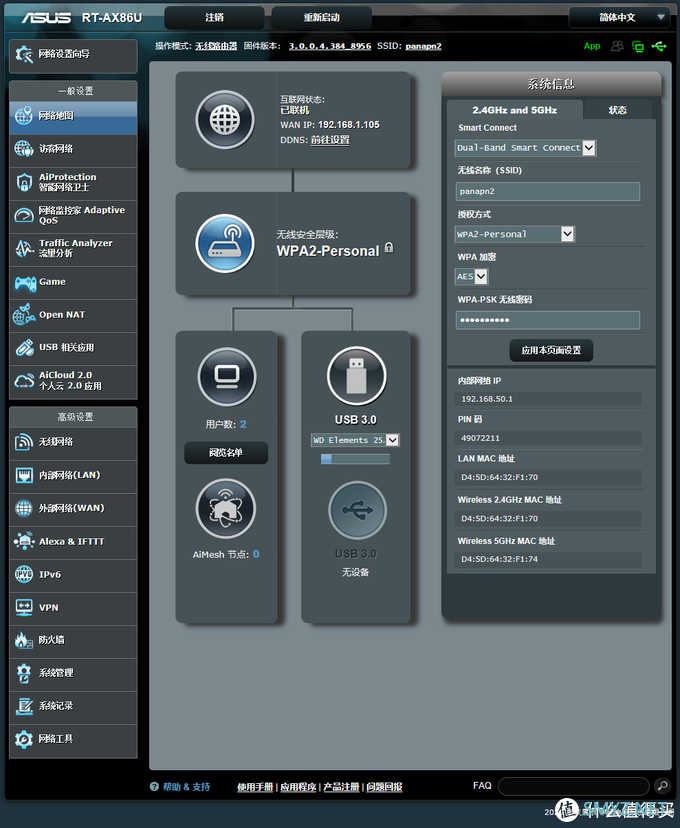Click the SSID panapn2 input field
Screen dimensions: 680x828
coord(547,191)
